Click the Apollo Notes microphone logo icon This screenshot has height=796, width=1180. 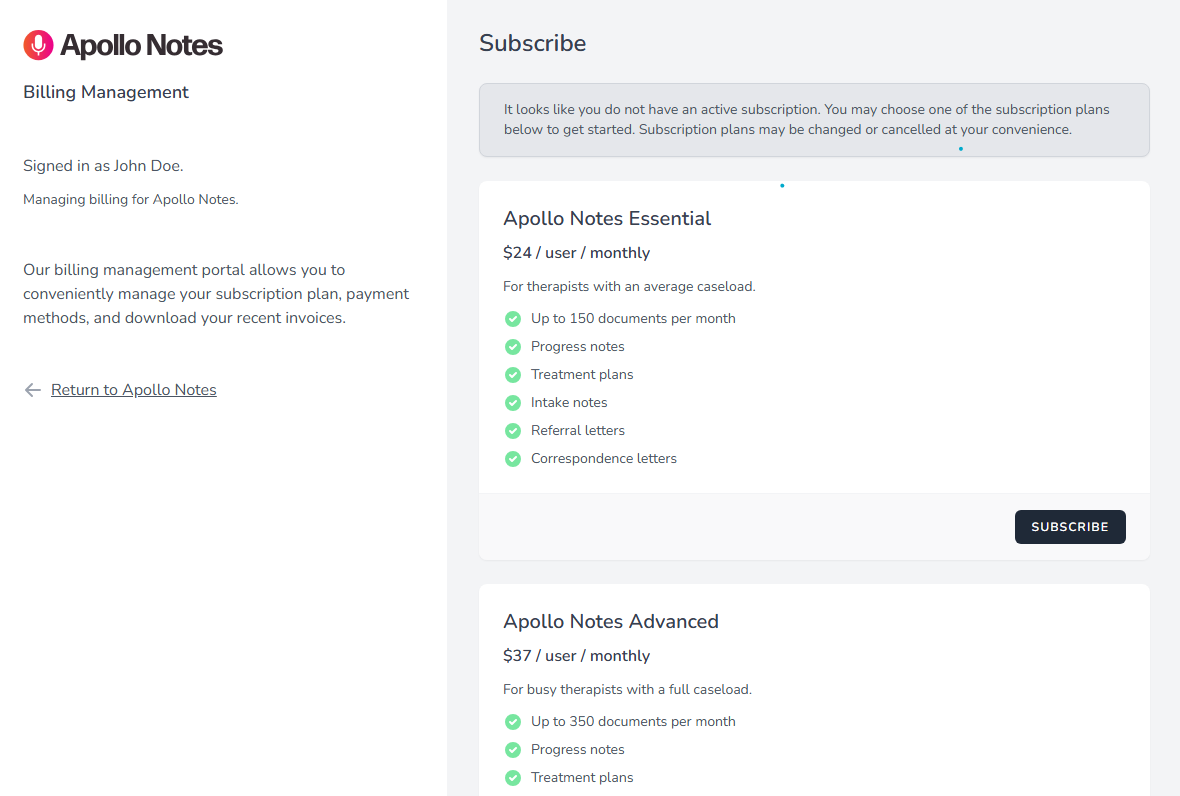tap(37, 44)
